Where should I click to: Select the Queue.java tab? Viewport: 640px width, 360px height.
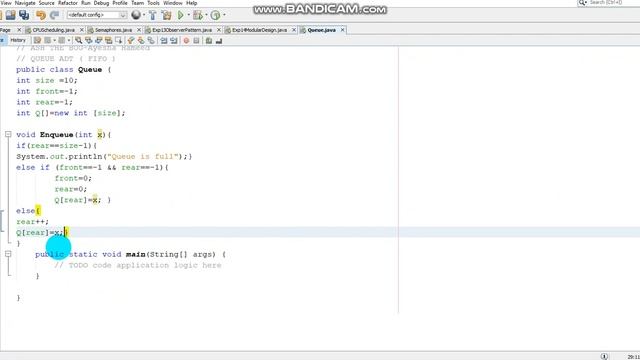tap(321, 30)
